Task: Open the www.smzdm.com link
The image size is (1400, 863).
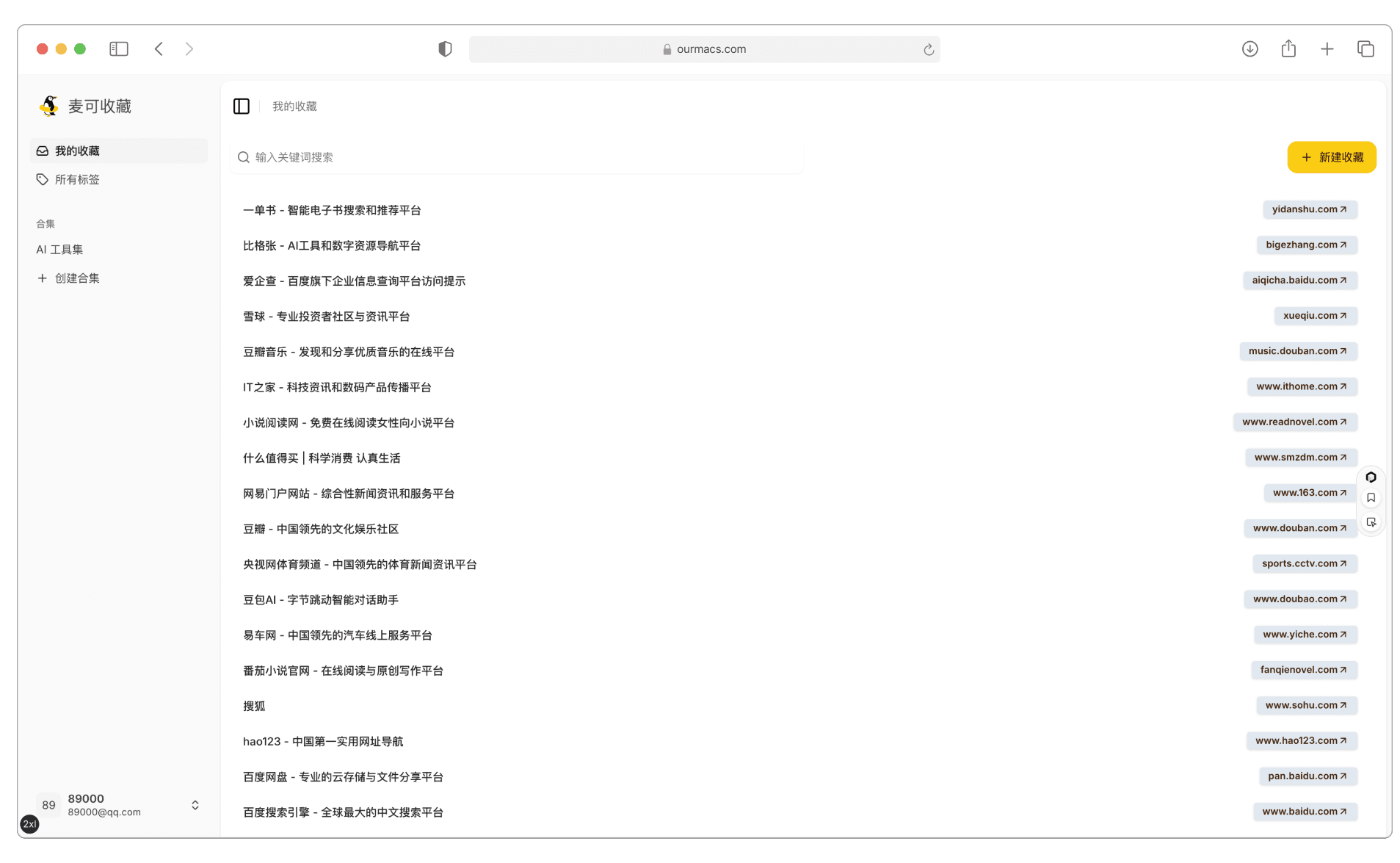Action: 1301,457
